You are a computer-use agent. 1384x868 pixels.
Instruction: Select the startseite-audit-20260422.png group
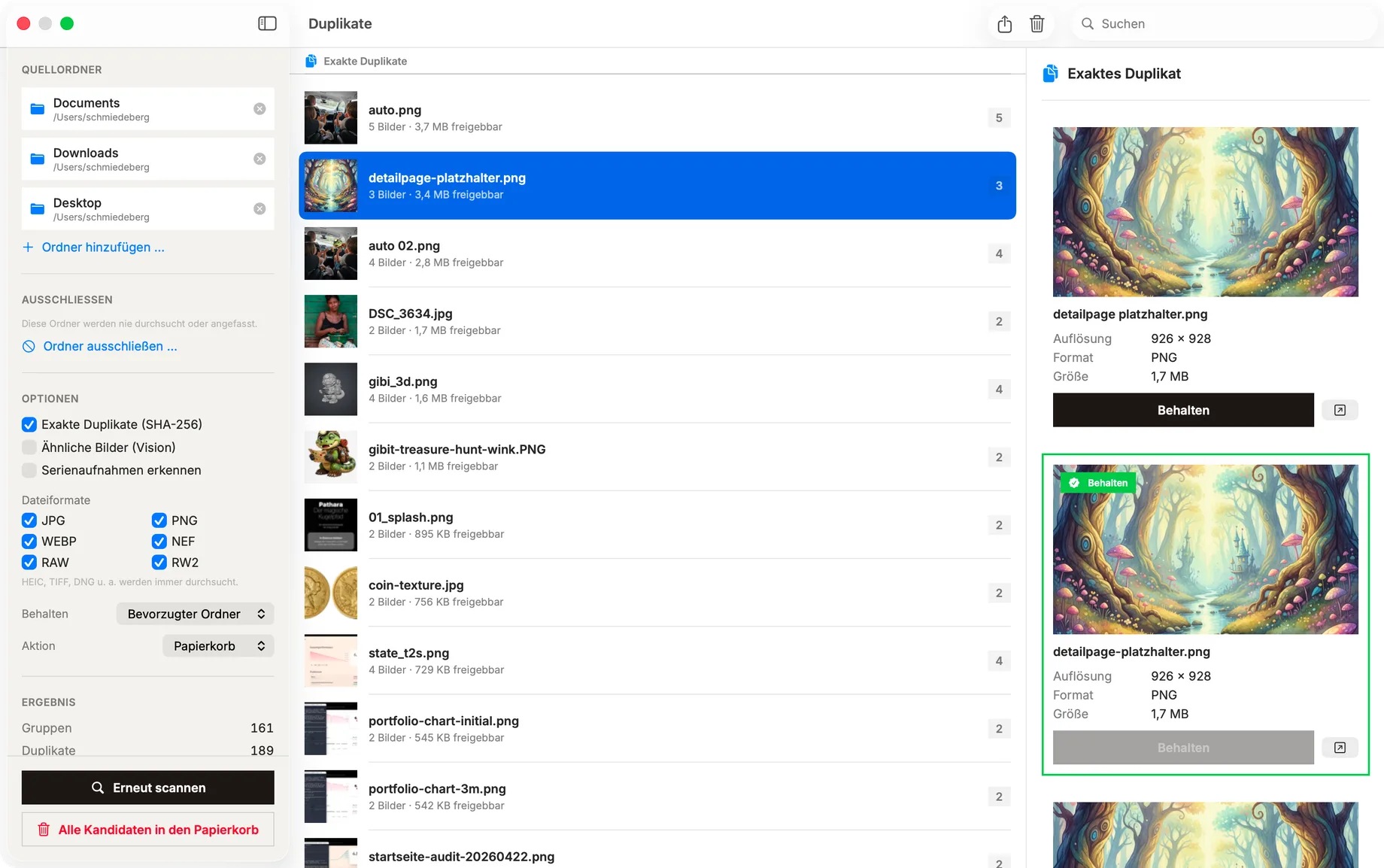657,850
